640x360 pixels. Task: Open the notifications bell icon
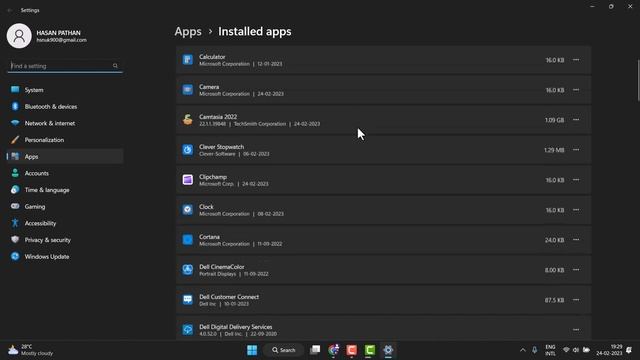629,350
